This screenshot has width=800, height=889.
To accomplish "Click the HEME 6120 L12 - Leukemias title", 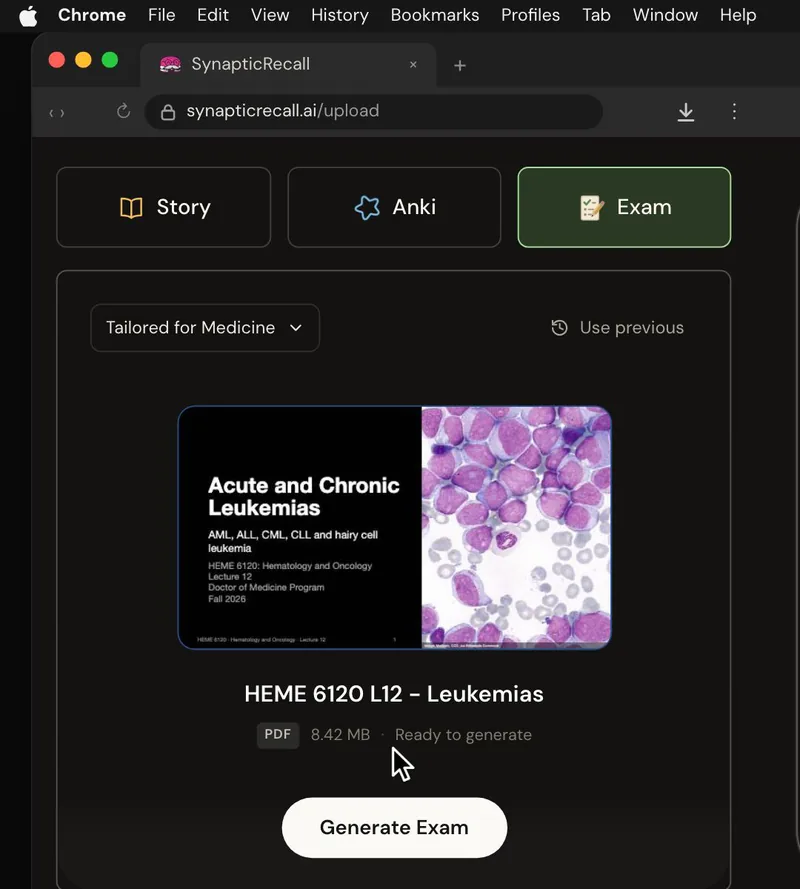I will [x=394, y=694].
